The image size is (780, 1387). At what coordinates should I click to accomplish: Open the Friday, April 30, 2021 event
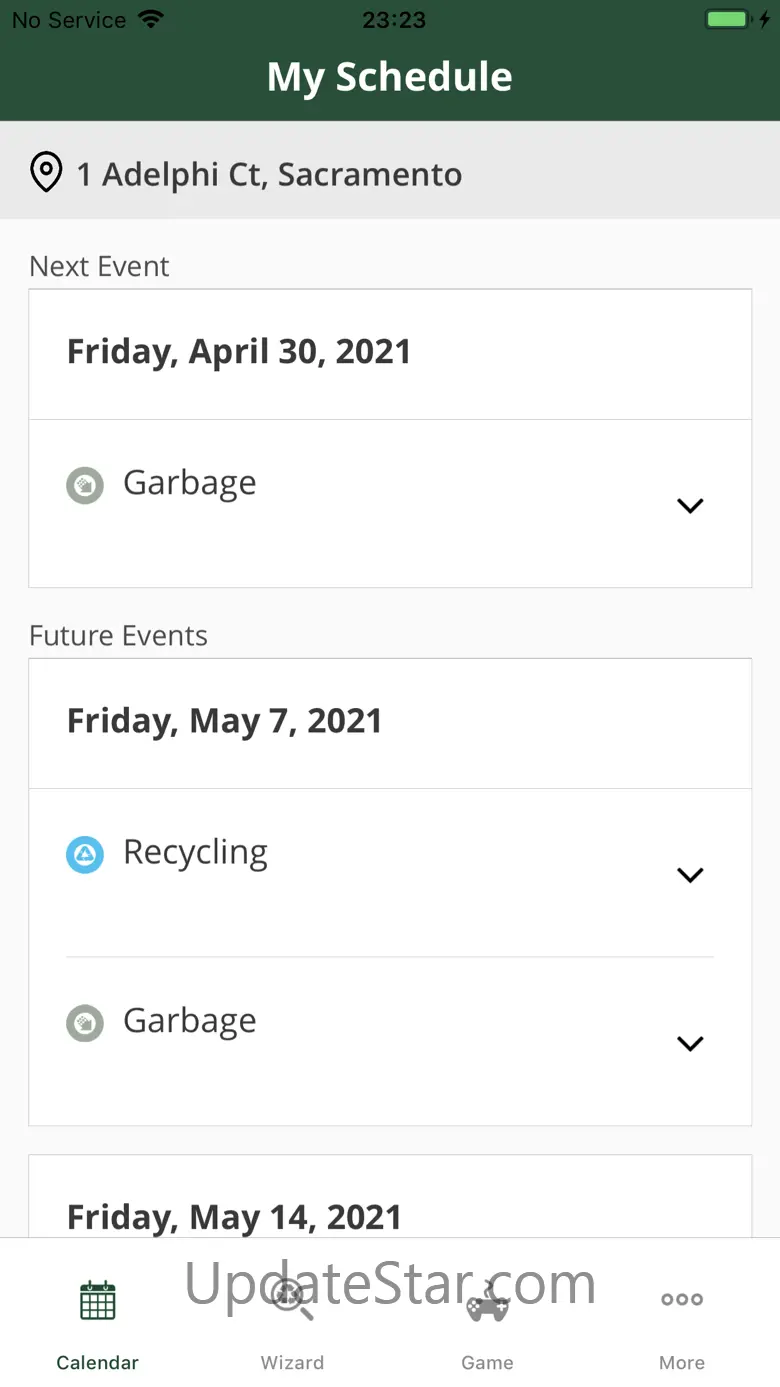point(239,352)
